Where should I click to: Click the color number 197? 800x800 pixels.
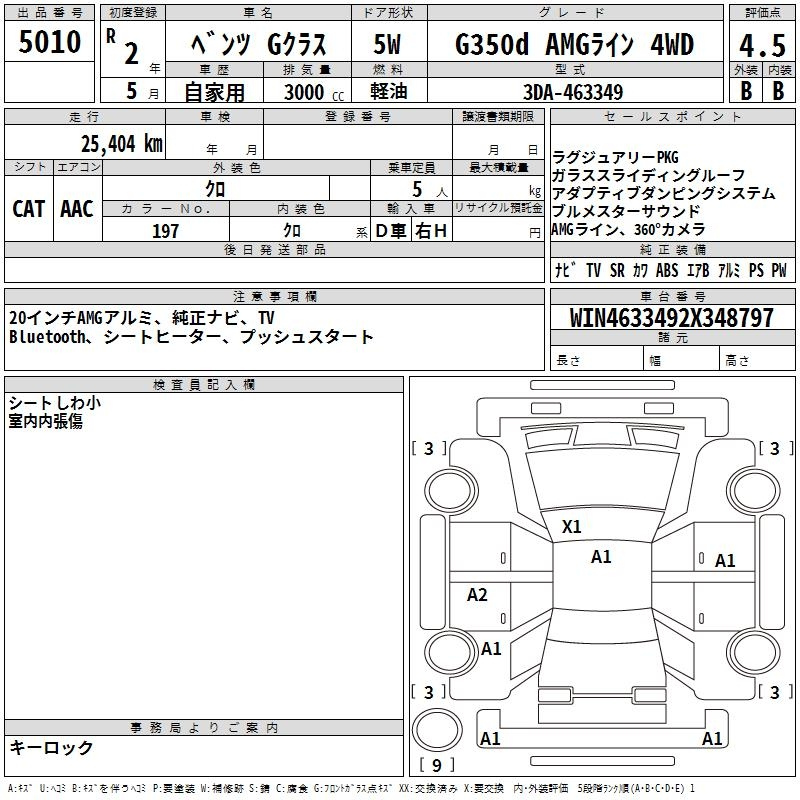165,231
